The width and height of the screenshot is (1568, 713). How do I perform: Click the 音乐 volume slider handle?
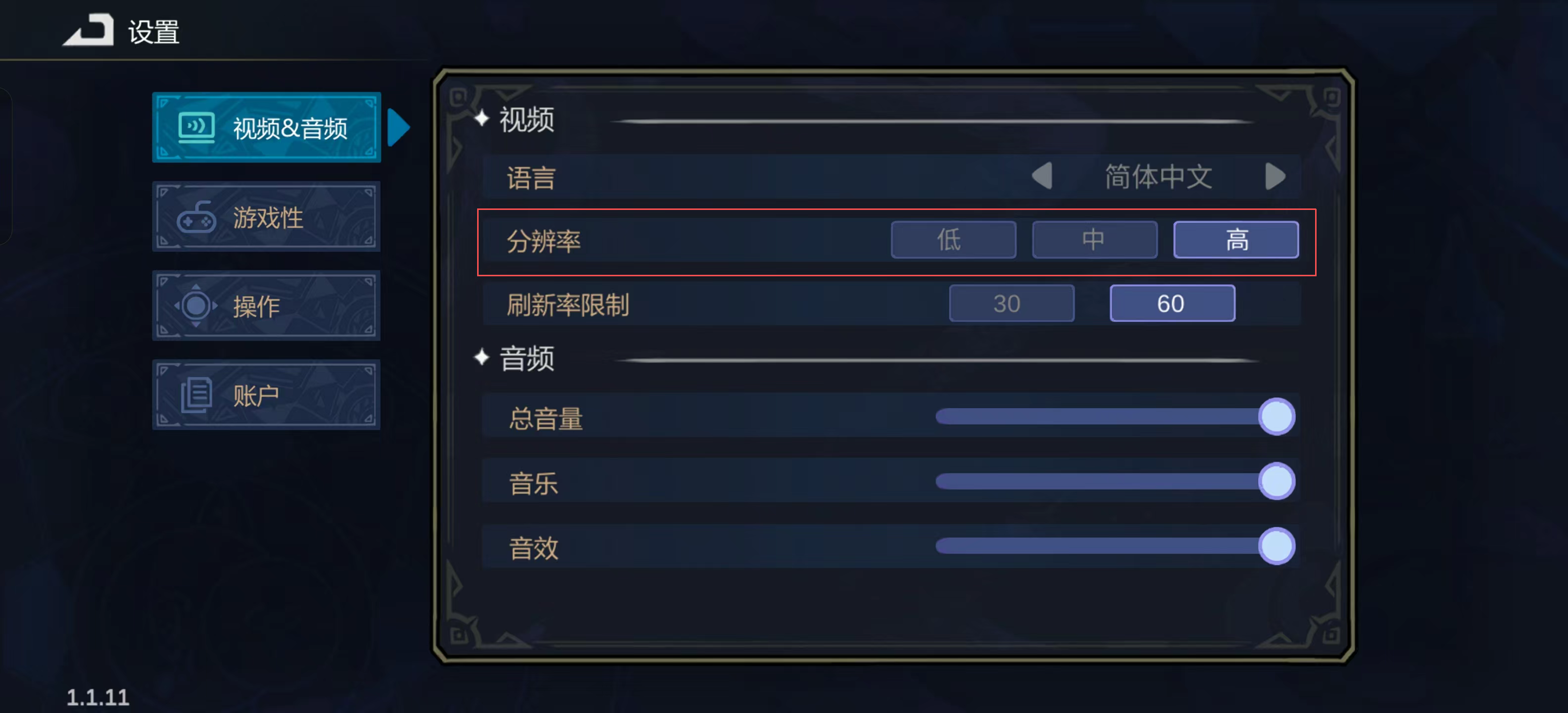coord(1276,481)
